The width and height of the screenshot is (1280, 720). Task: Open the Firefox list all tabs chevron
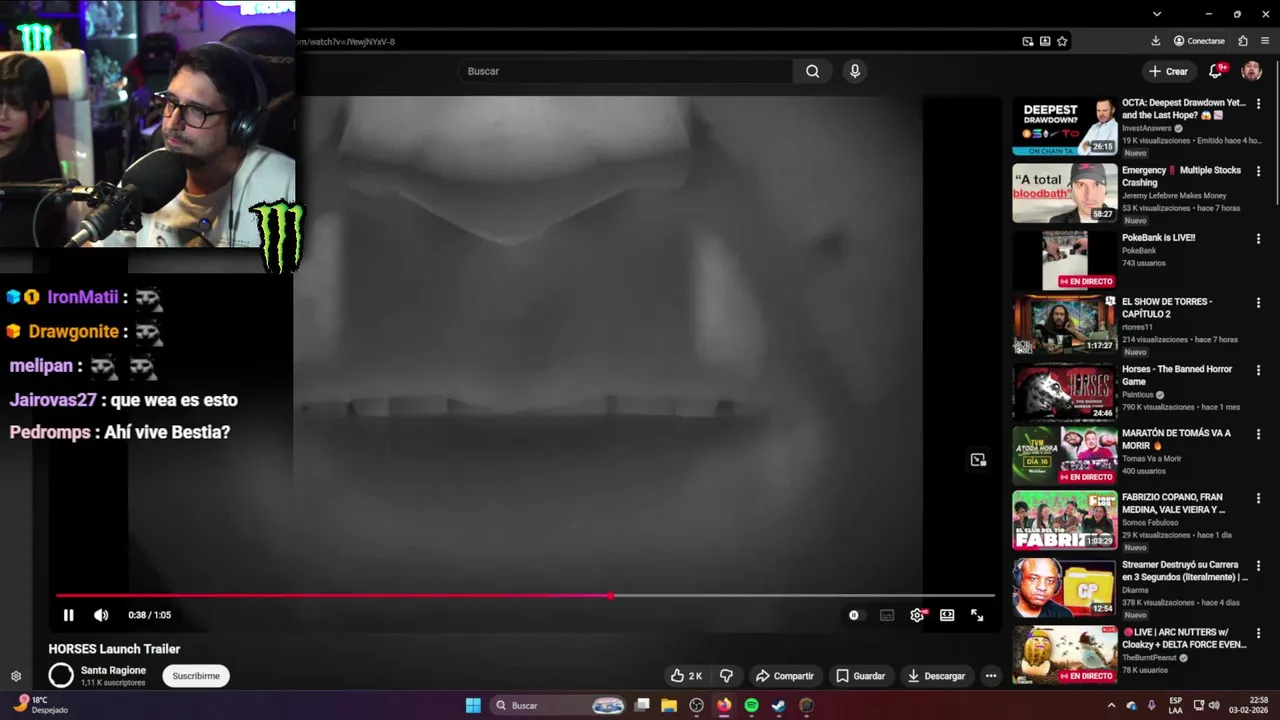1157,14
